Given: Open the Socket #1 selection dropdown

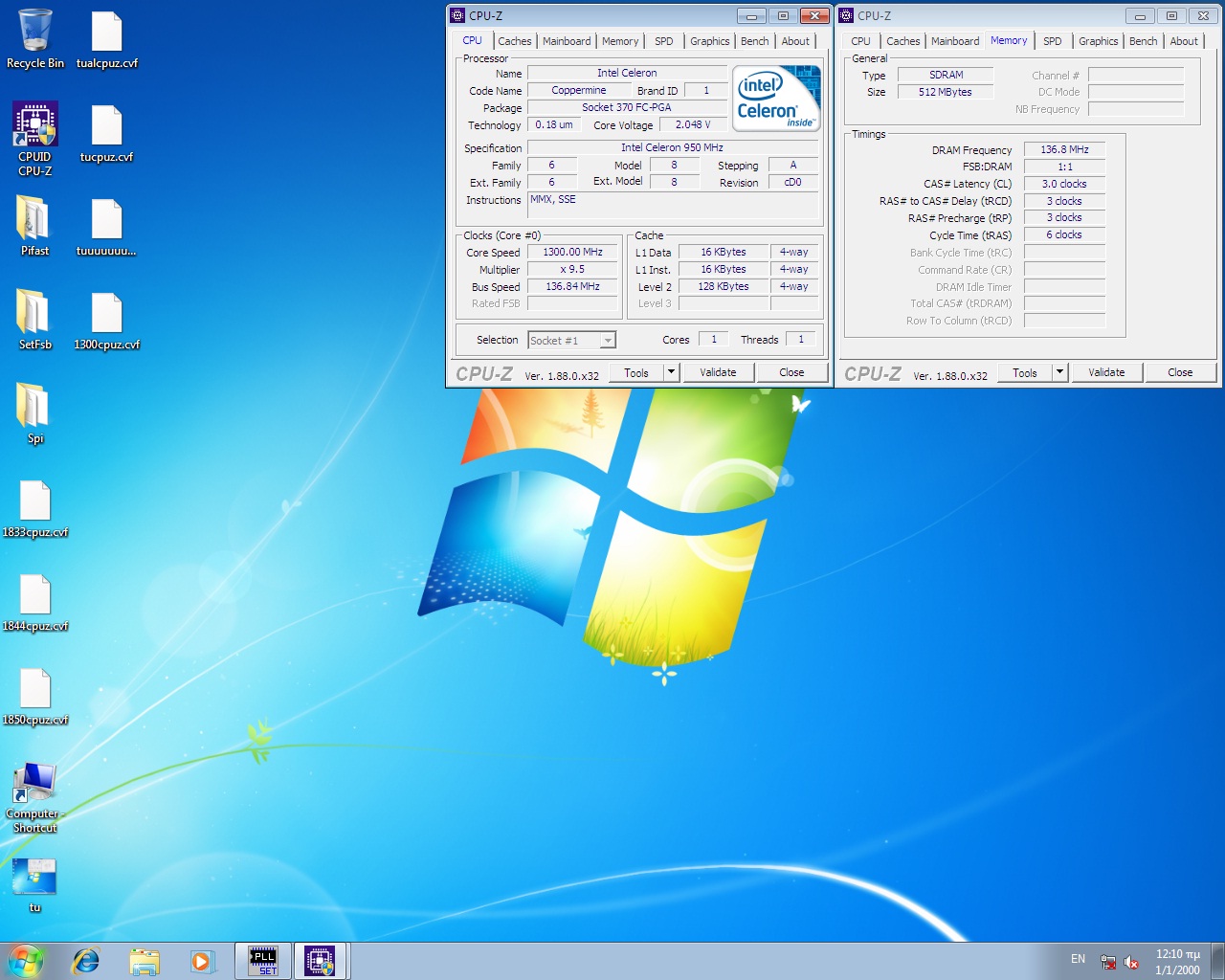Looking at the screenshot, I should (608, 341).
